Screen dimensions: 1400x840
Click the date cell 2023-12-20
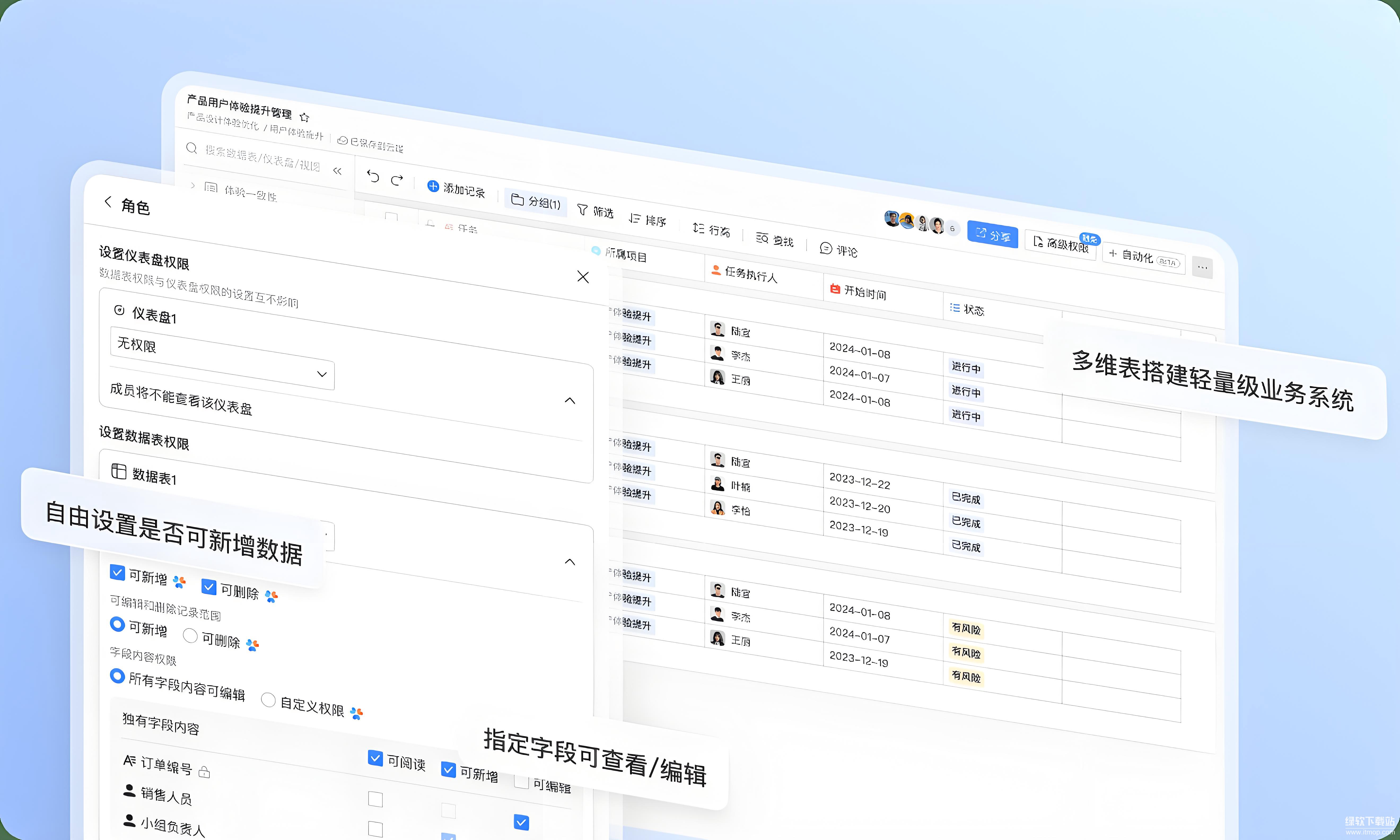pyautogui.click(x=860, y=505)
